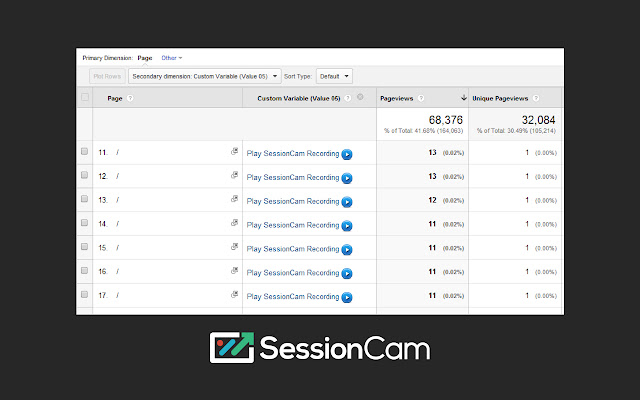
Task: Toggle the select-all rows checkbox in header
Action: coord(85,97)
